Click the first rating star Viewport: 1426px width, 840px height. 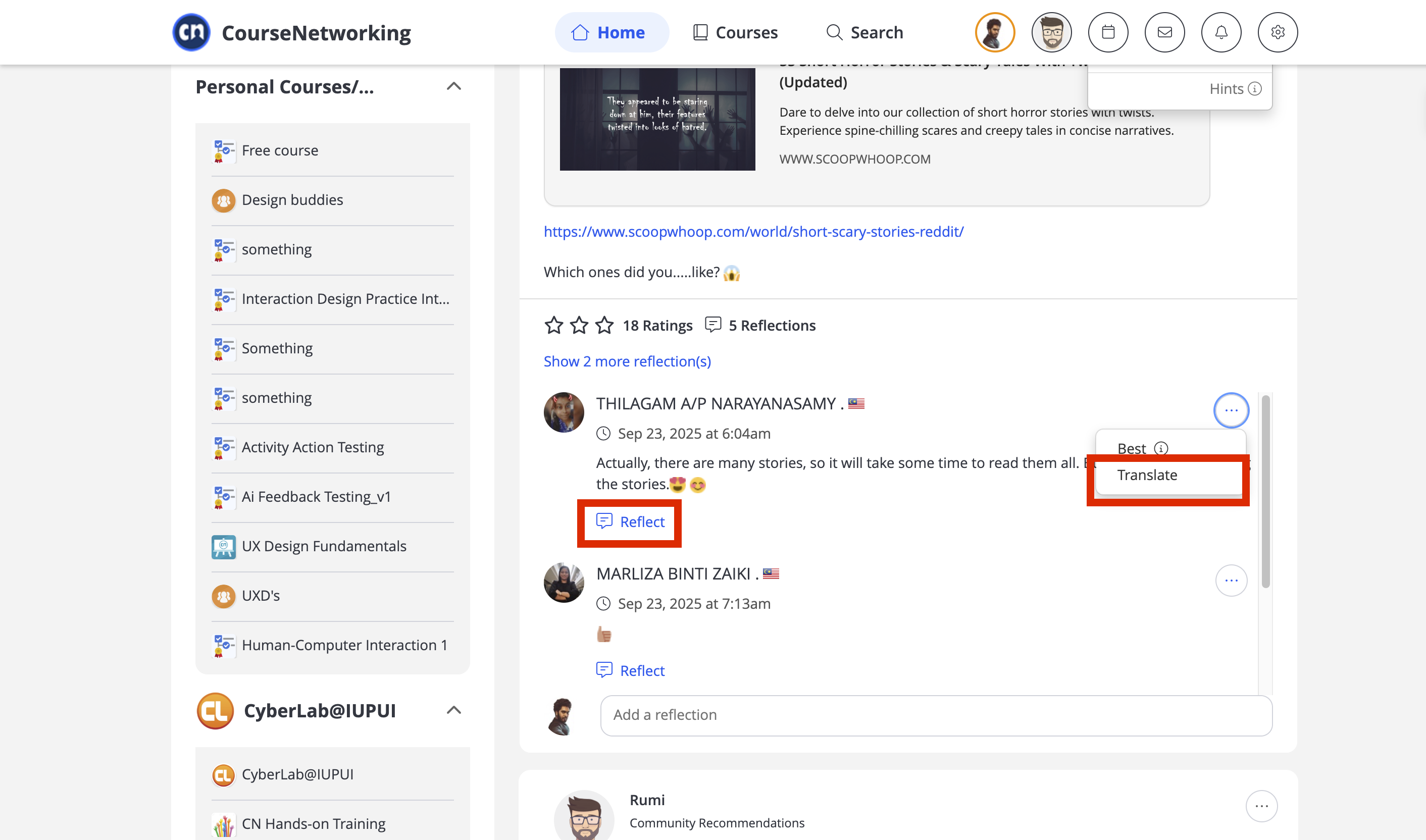(553, 326)
